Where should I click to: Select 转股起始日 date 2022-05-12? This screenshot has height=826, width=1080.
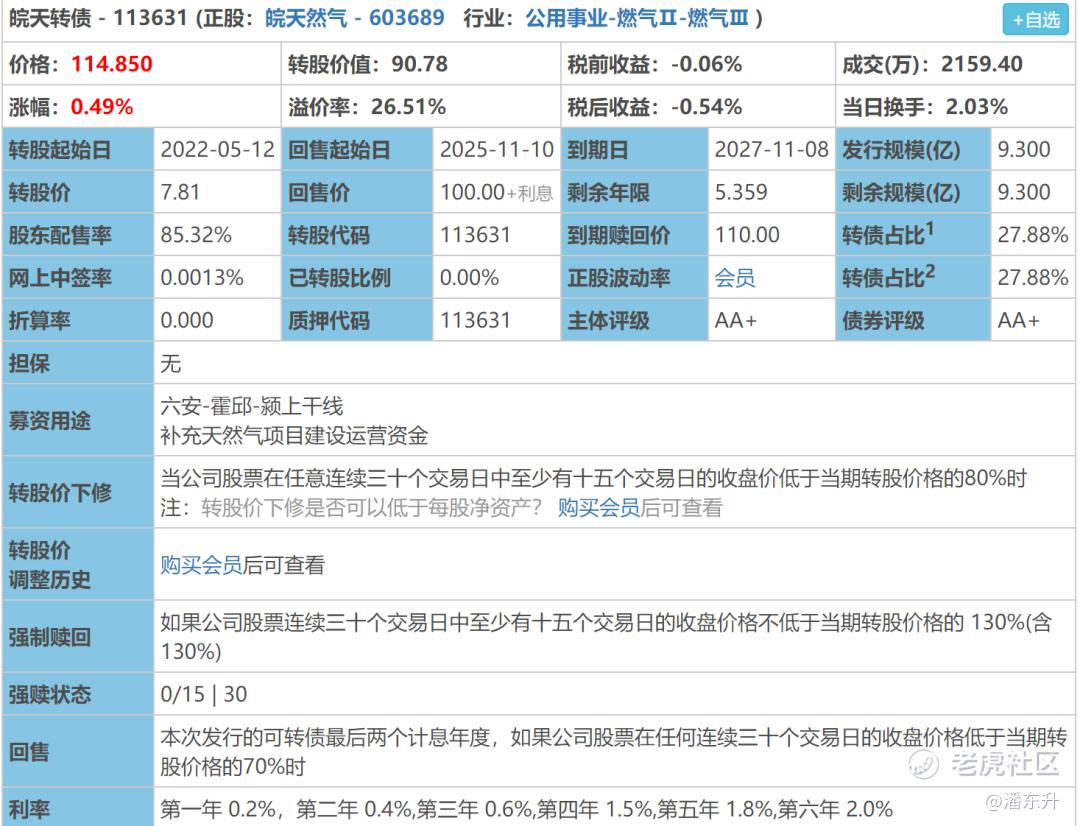click(218, 149)
